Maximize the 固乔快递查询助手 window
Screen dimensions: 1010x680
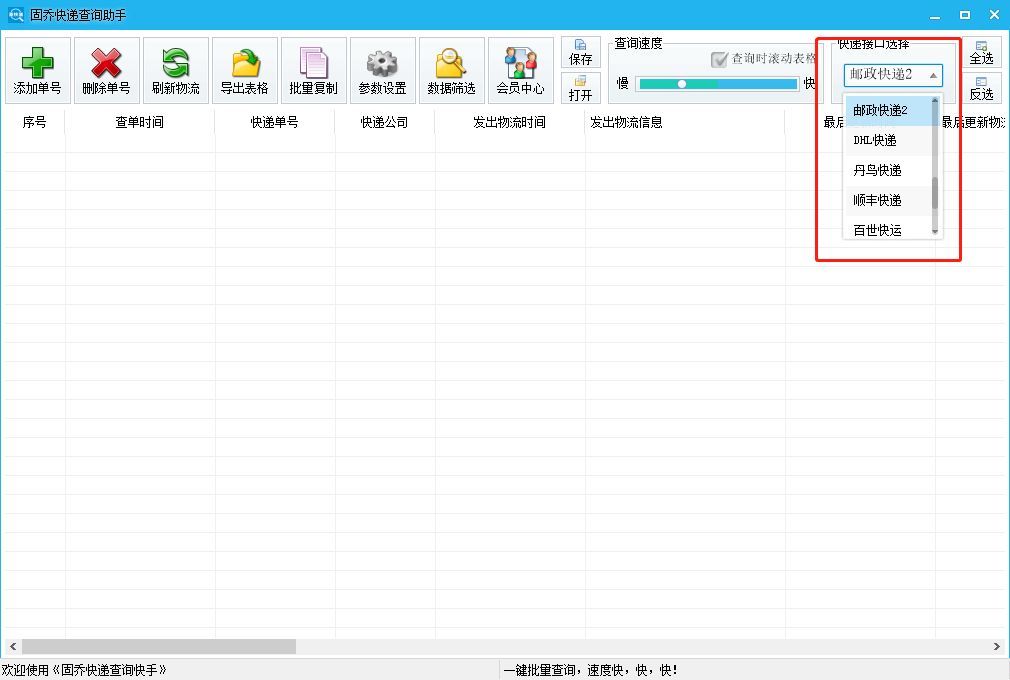pyautogui.click(x=965, y=15)
